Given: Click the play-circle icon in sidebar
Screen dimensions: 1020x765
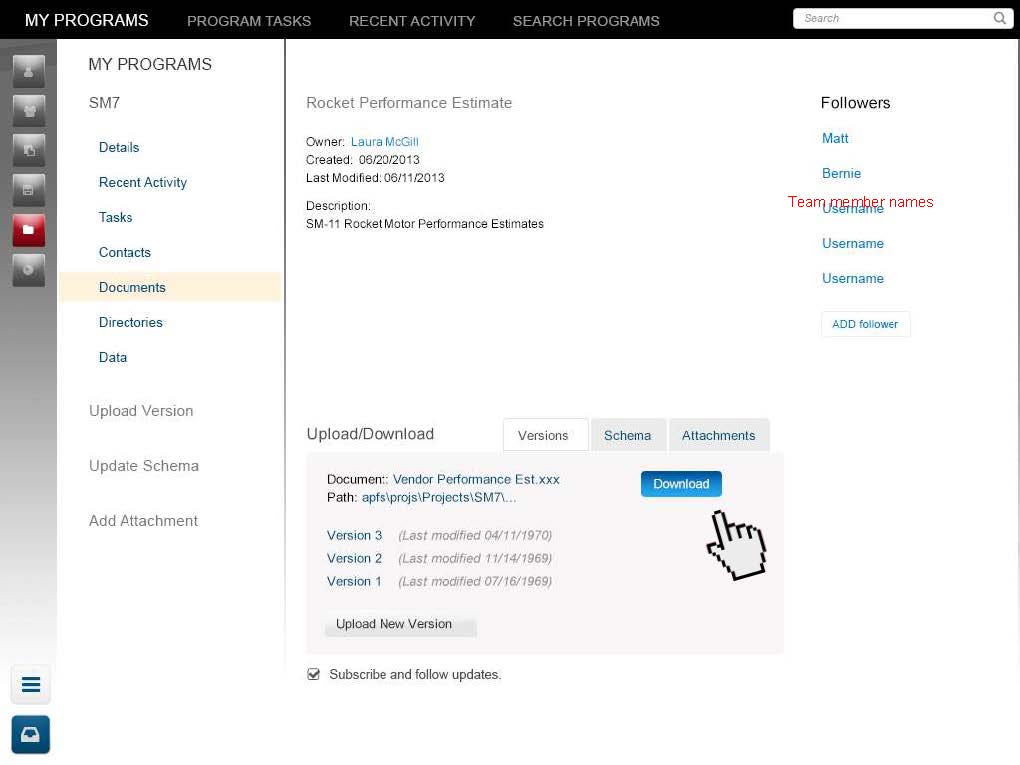Looking at the screenshot, I should coord(28,270).
